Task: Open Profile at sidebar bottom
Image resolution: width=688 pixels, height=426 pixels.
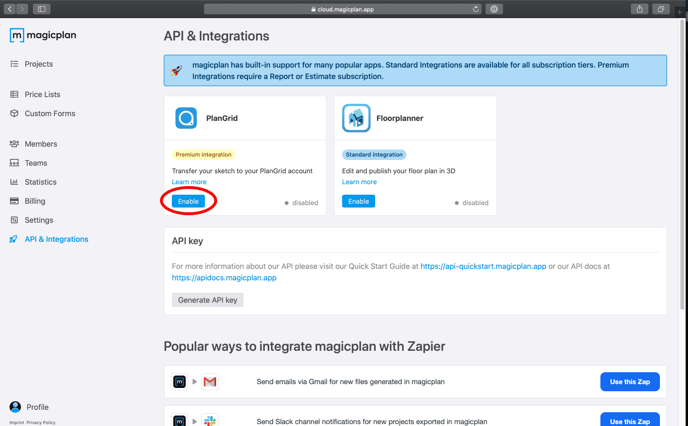Action: click(x=37, y=407)
